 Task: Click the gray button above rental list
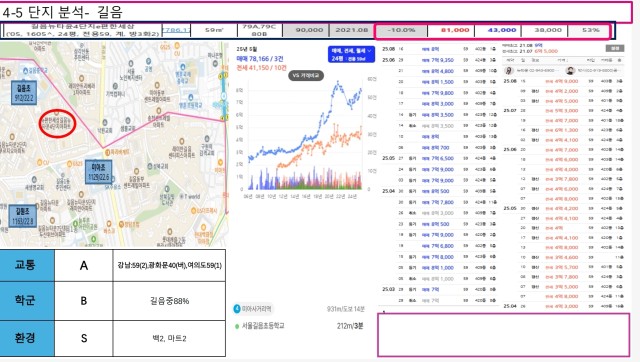coord(615,48)
